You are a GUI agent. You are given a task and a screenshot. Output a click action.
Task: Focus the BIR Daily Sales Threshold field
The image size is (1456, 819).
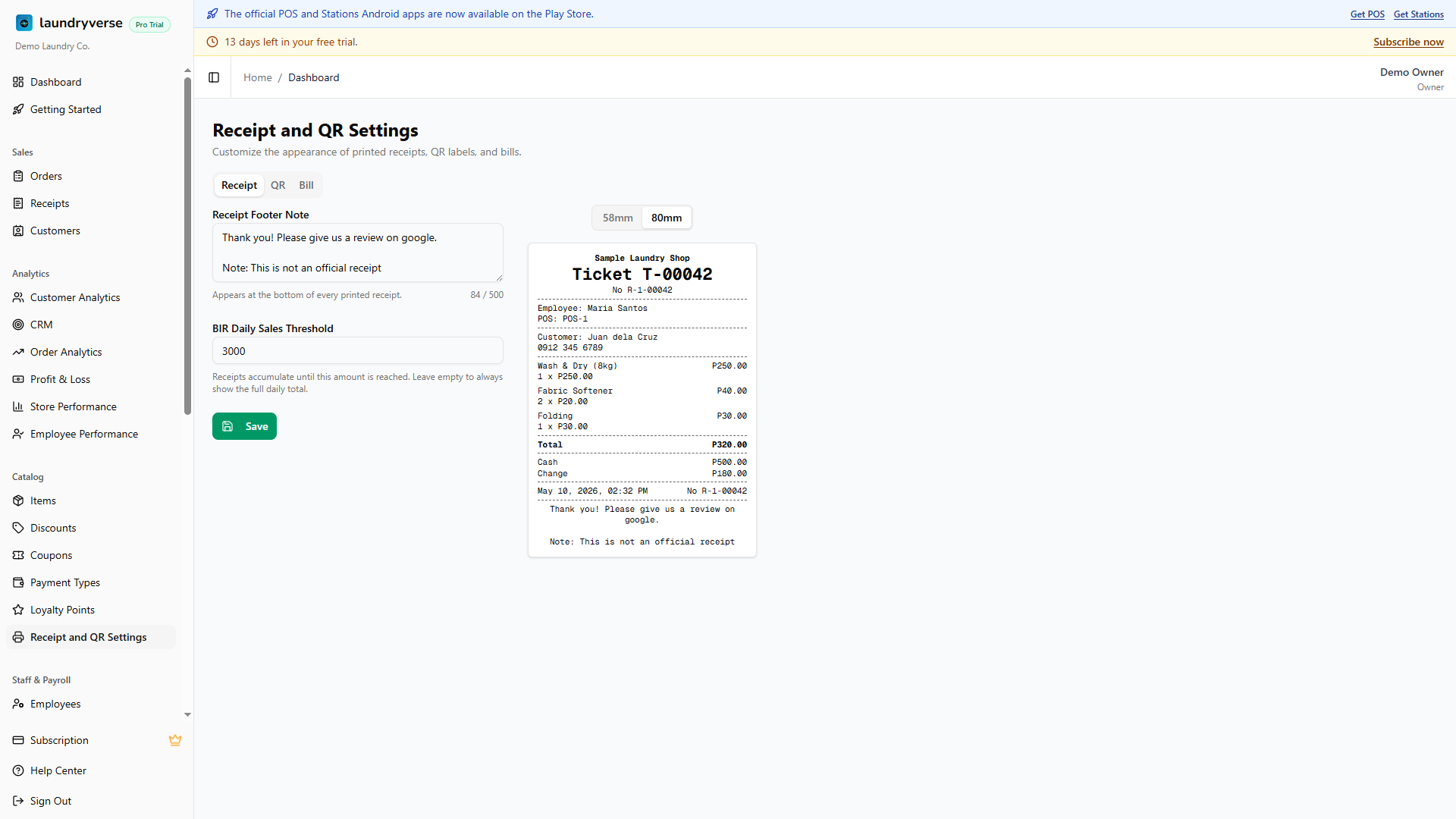pyautogui.click(x=358, y=351)
